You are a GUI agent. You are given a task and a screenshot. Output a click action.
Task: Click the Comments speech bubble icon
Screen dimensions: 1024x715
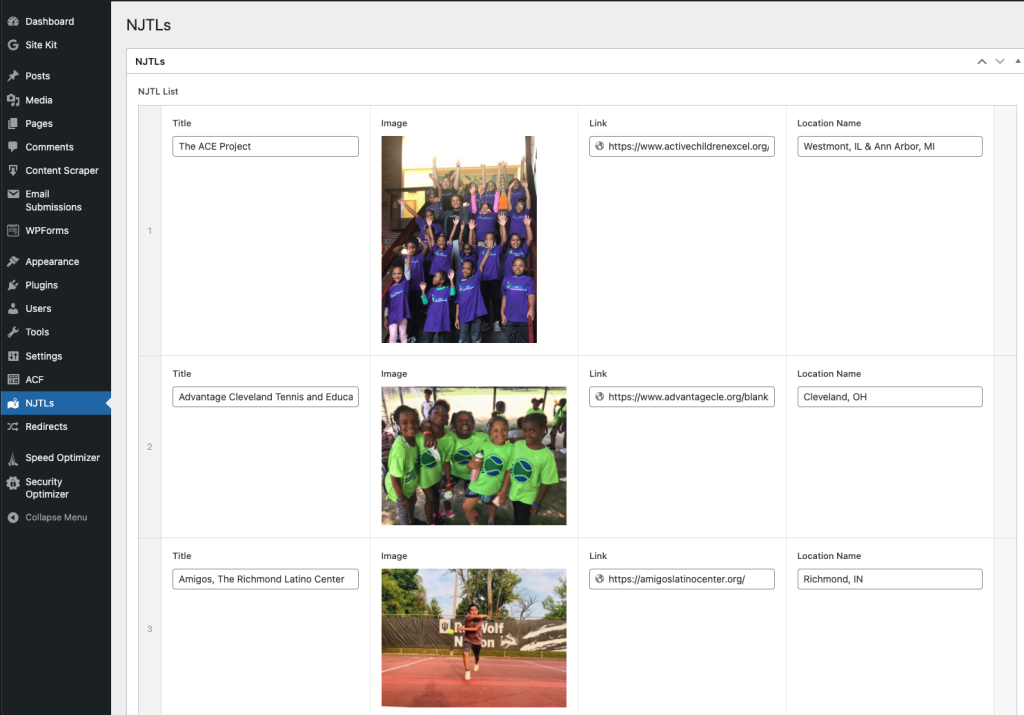click(13, 147)
